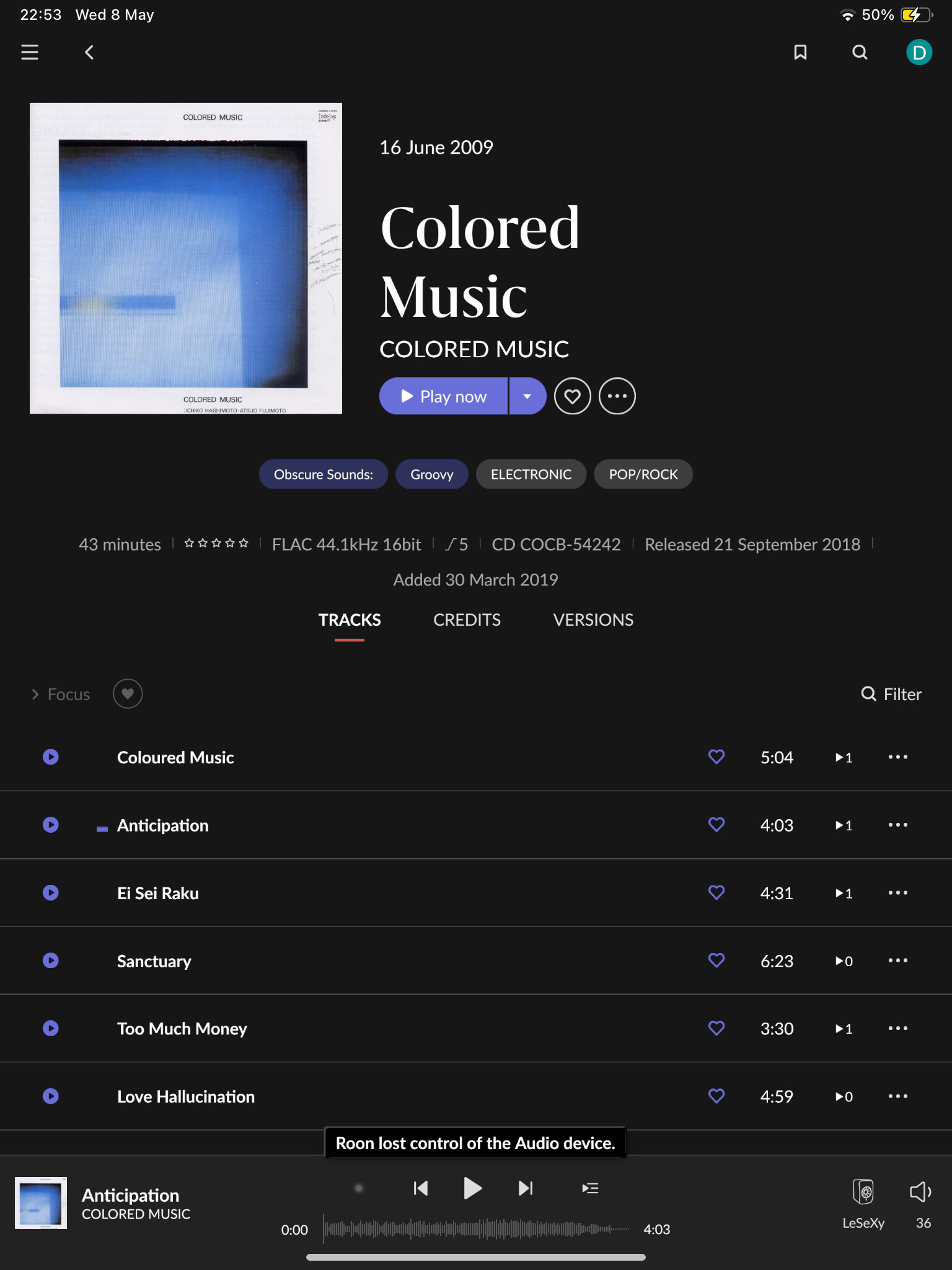This screenshot has width=952, height=1270.
Task: Switch to the CREDITS tab
Action: click(x=467, y=620)
